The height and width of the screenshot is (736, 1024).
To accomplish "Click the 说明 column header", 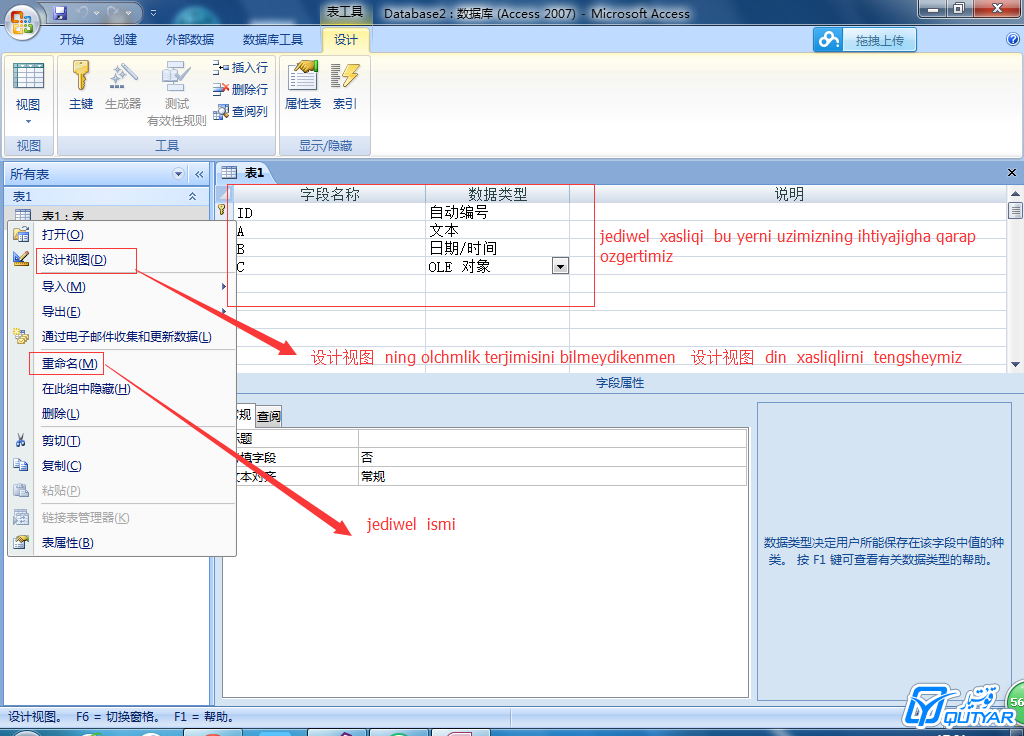I will point(789,194).
